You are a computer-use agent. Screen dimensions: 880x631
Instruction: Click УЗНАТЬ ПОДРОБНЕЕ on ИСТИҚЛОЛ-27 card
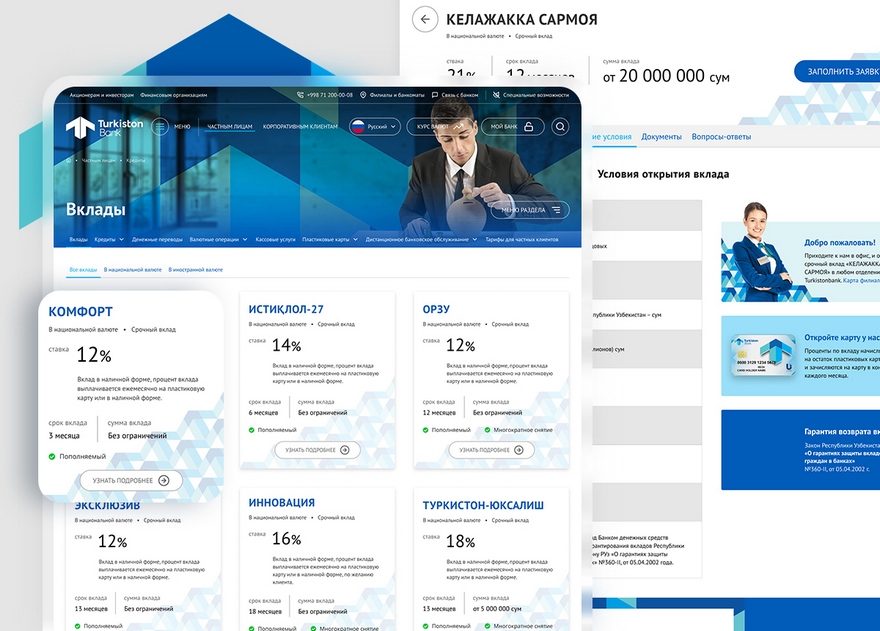[317, 450]
